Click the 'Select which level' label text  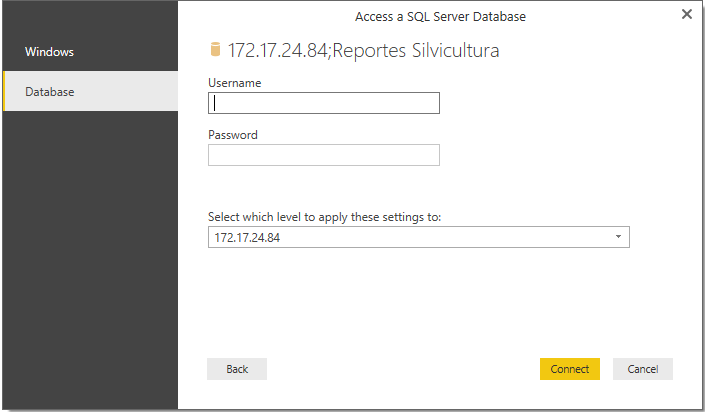324,217
